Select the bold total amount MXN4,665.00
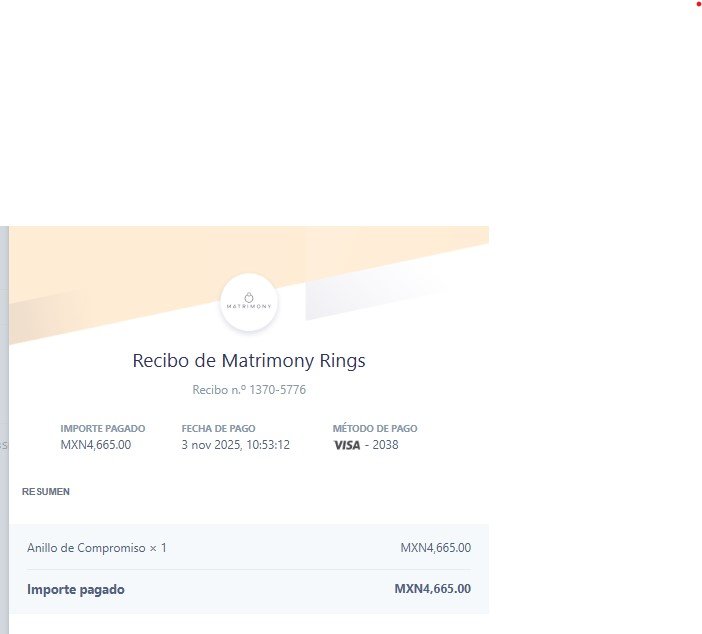This screenshot has width=702, height=634. pos(432,589)
